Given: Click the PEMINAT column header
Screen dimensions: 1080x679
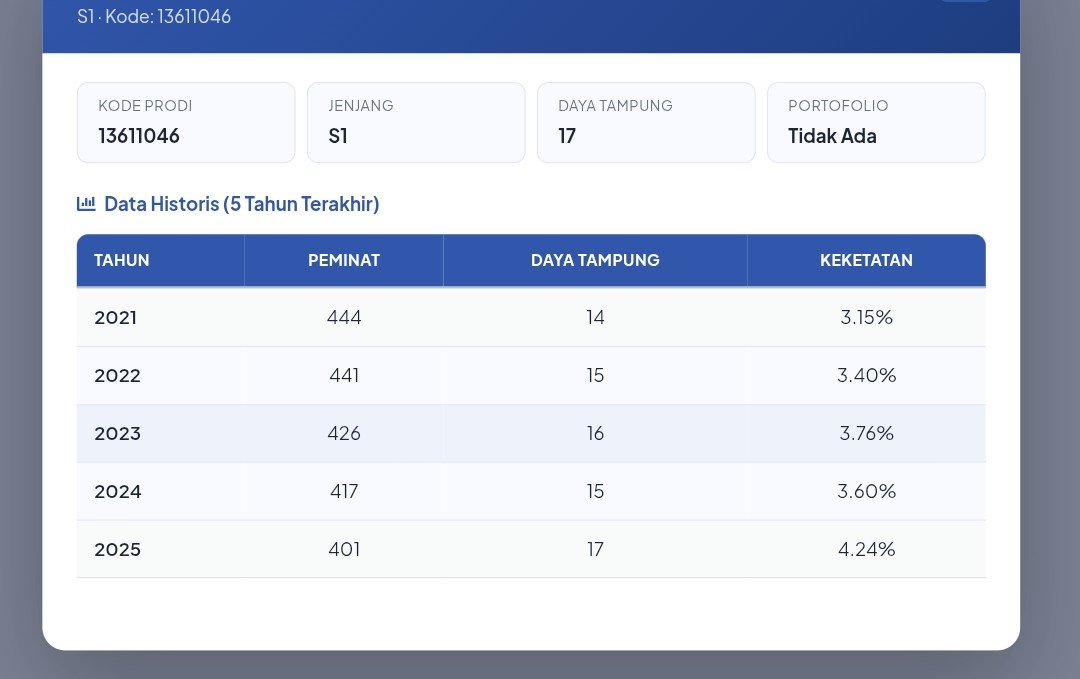Looking at the screenshot, I should [344, 260].
